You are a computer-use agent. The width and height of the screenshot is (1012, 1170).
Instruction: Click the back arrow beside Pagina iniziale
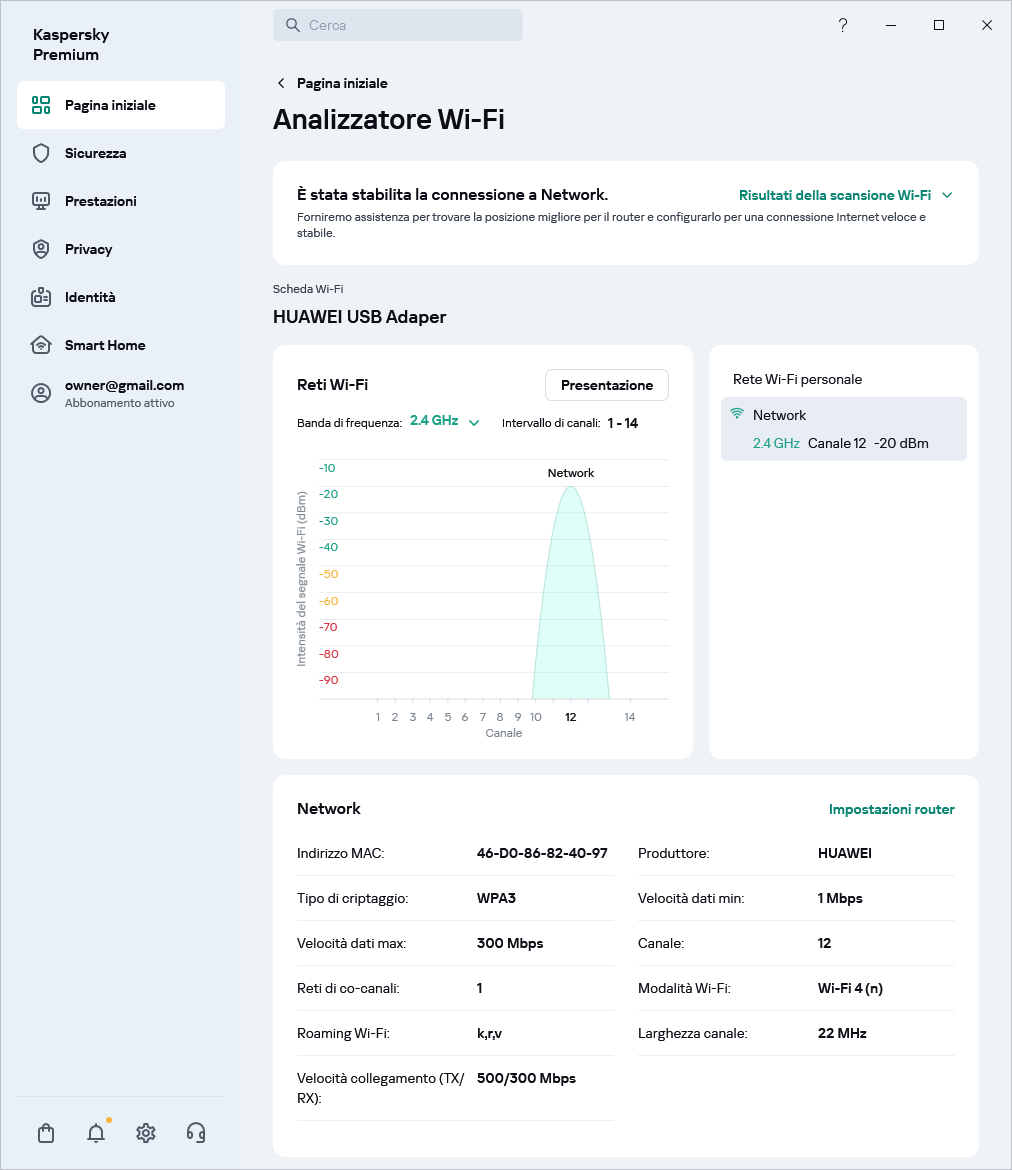point(281,83)
